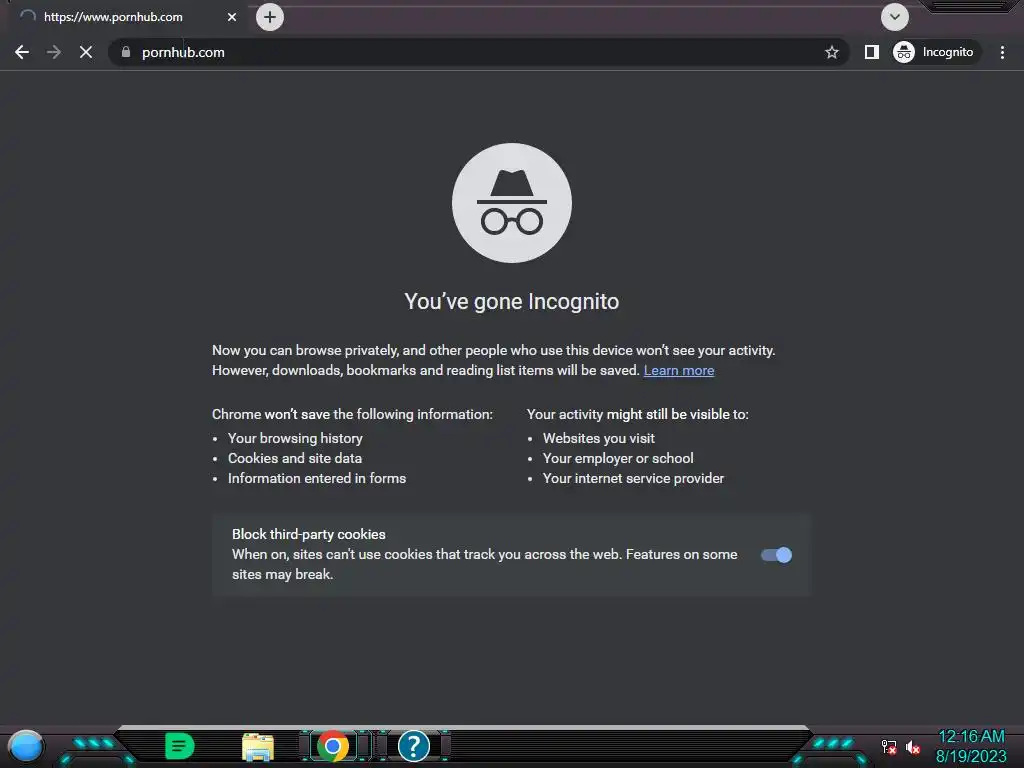Click 'You've gone Incognito' heading
Image resolution: width=1024 pixels, height=768 pixels.
pos(512,302)
